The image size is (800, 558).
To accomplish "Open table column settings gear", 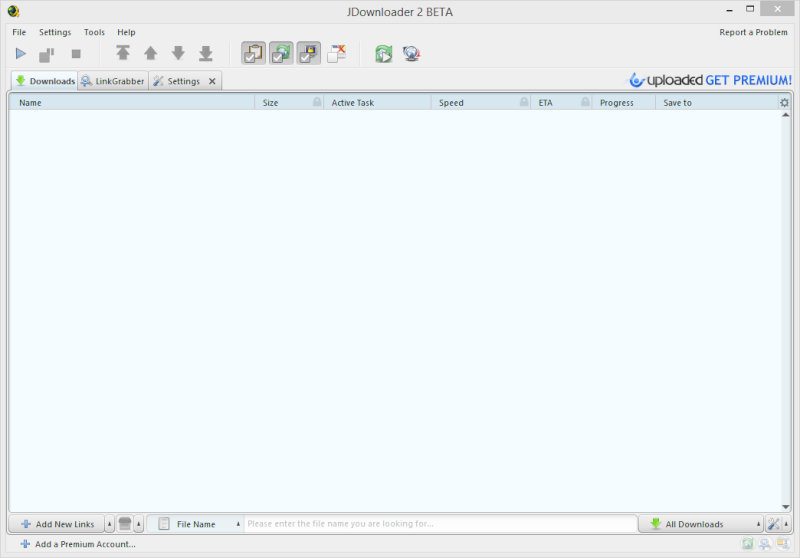I will click(x=785, y=103).
